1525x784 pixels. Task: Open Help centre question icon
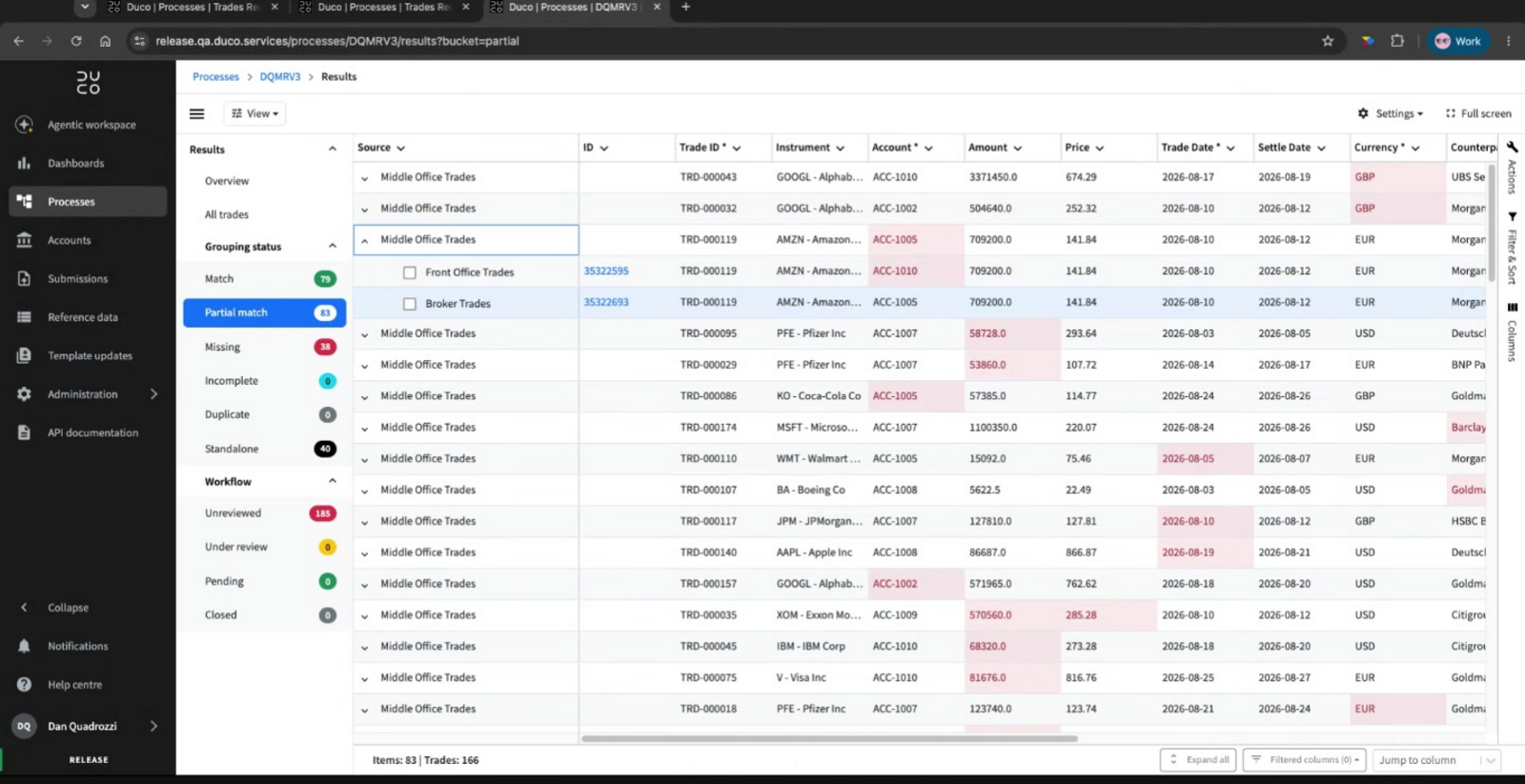pyautogui.click(x=24, y=684)
